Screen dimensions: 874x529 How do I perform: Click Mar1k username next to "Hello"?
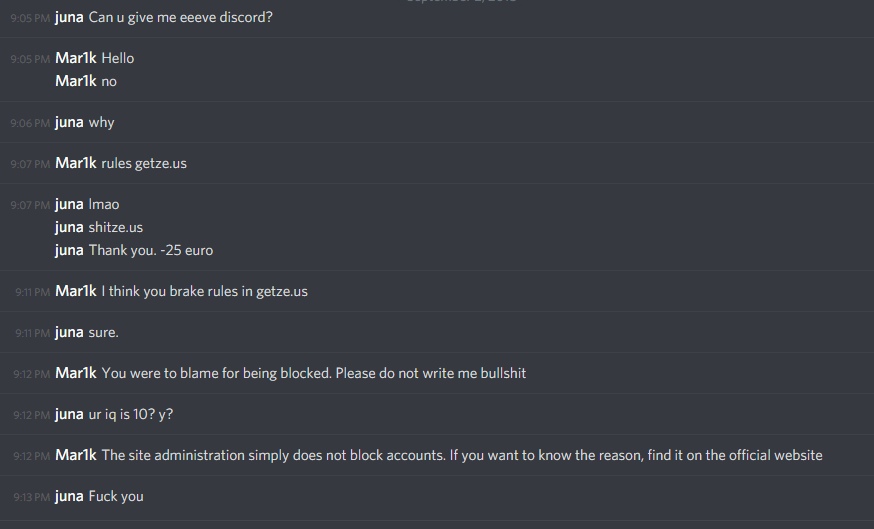[76, 58]
